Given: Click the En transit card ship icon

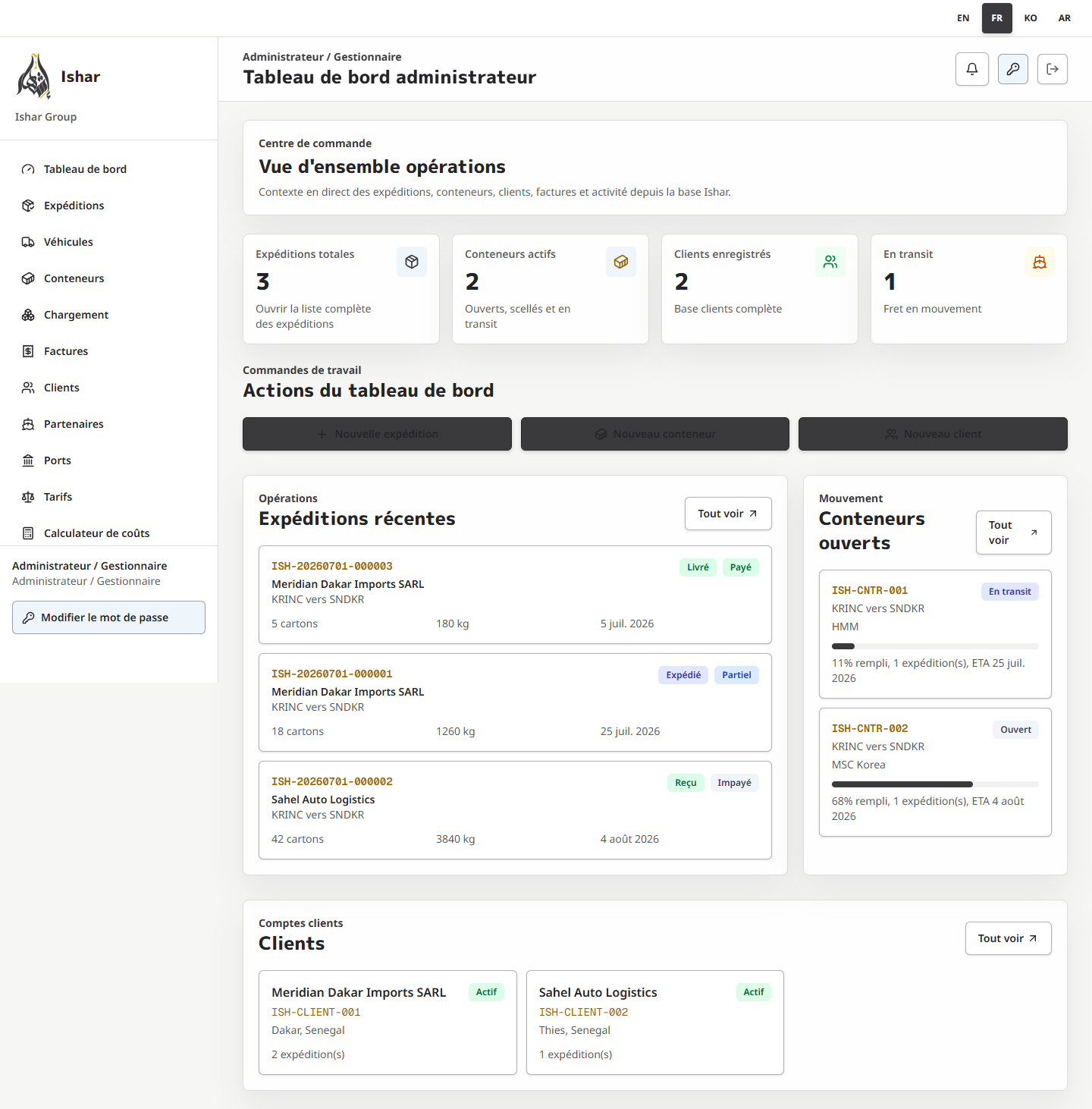Looking at the screenshot, I should [1040, 262].
